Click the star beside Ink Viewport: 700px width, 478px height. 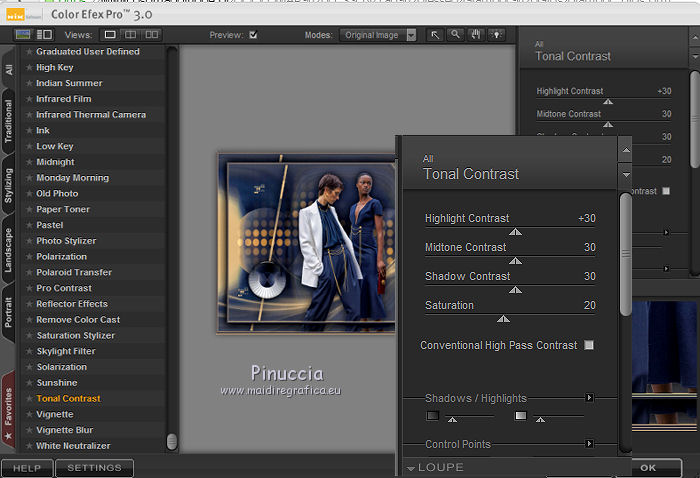[29, 130]
